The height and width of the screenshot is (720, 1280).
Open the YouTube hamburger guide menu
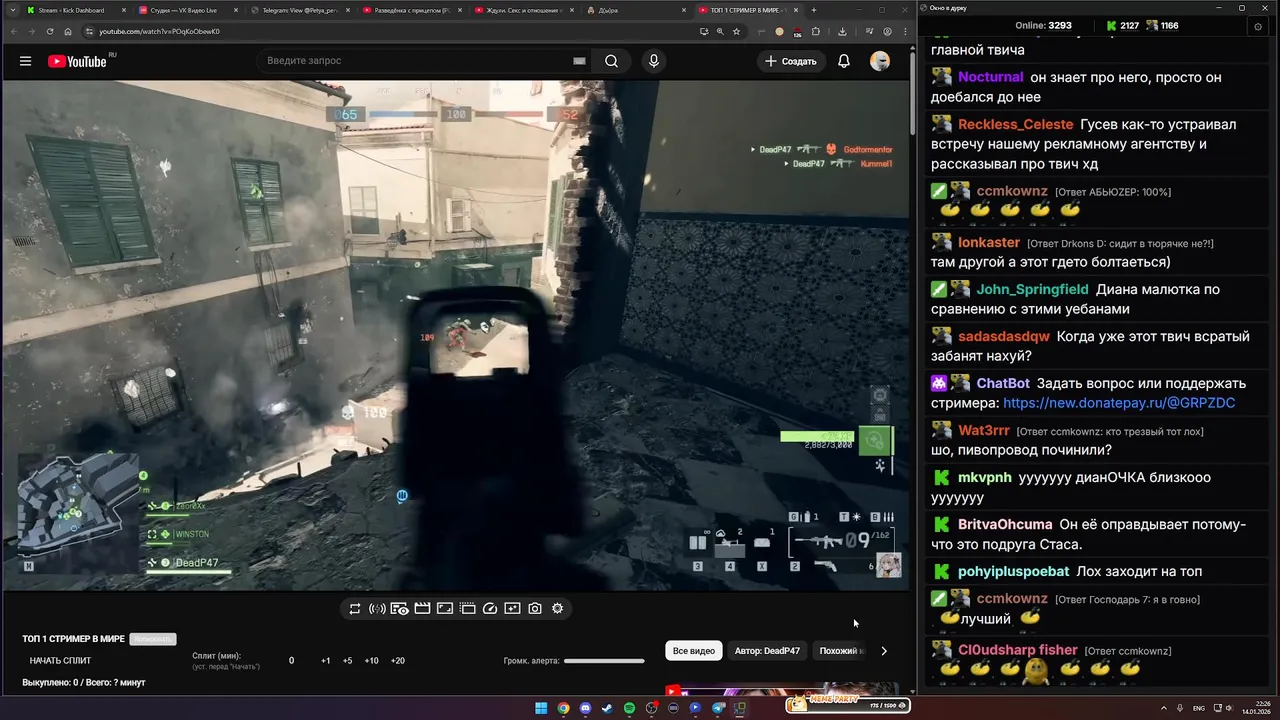25,61
